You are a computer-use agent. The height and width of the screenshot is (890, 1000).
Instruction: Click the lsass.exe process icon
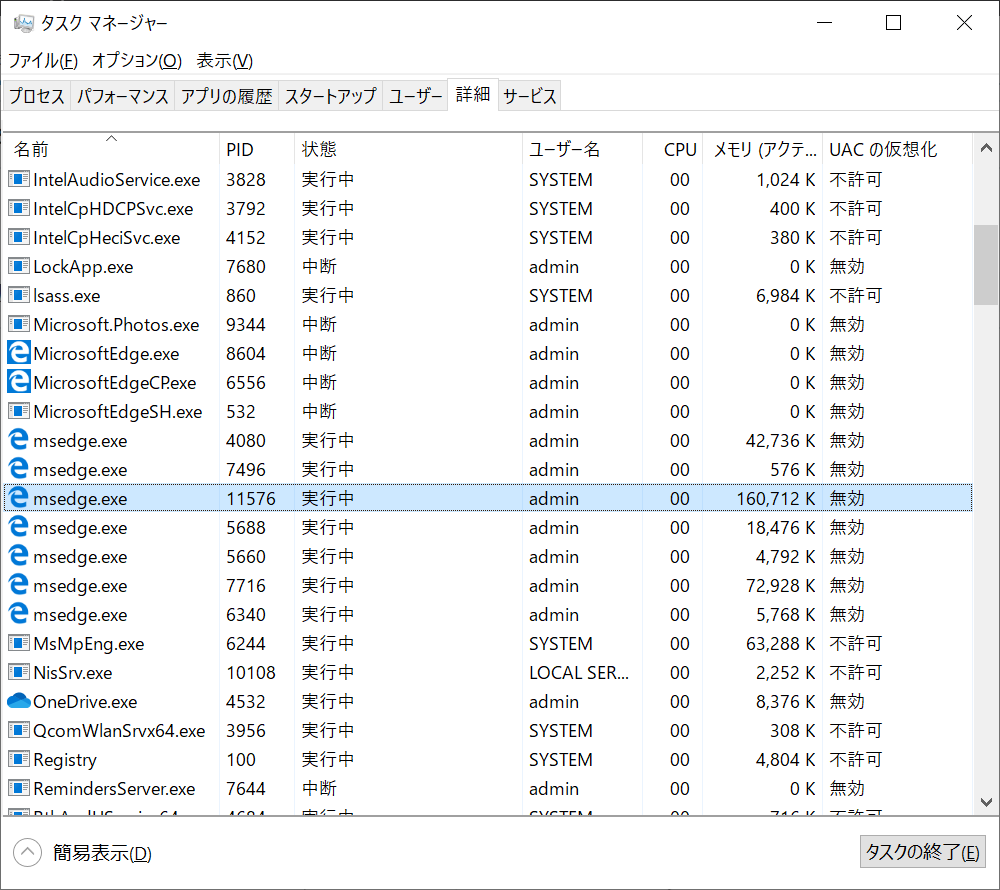18,295
